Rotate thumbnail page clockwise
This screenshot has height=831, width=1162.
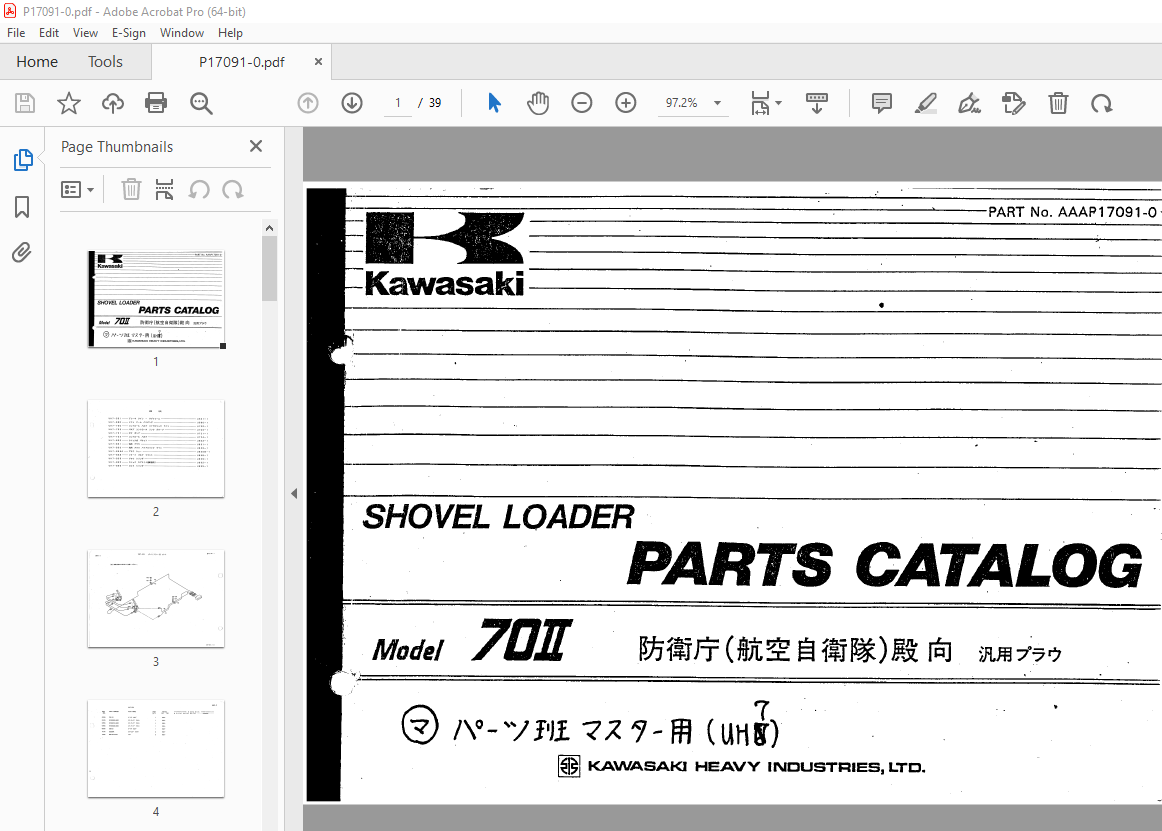click(x=233, y=190)
